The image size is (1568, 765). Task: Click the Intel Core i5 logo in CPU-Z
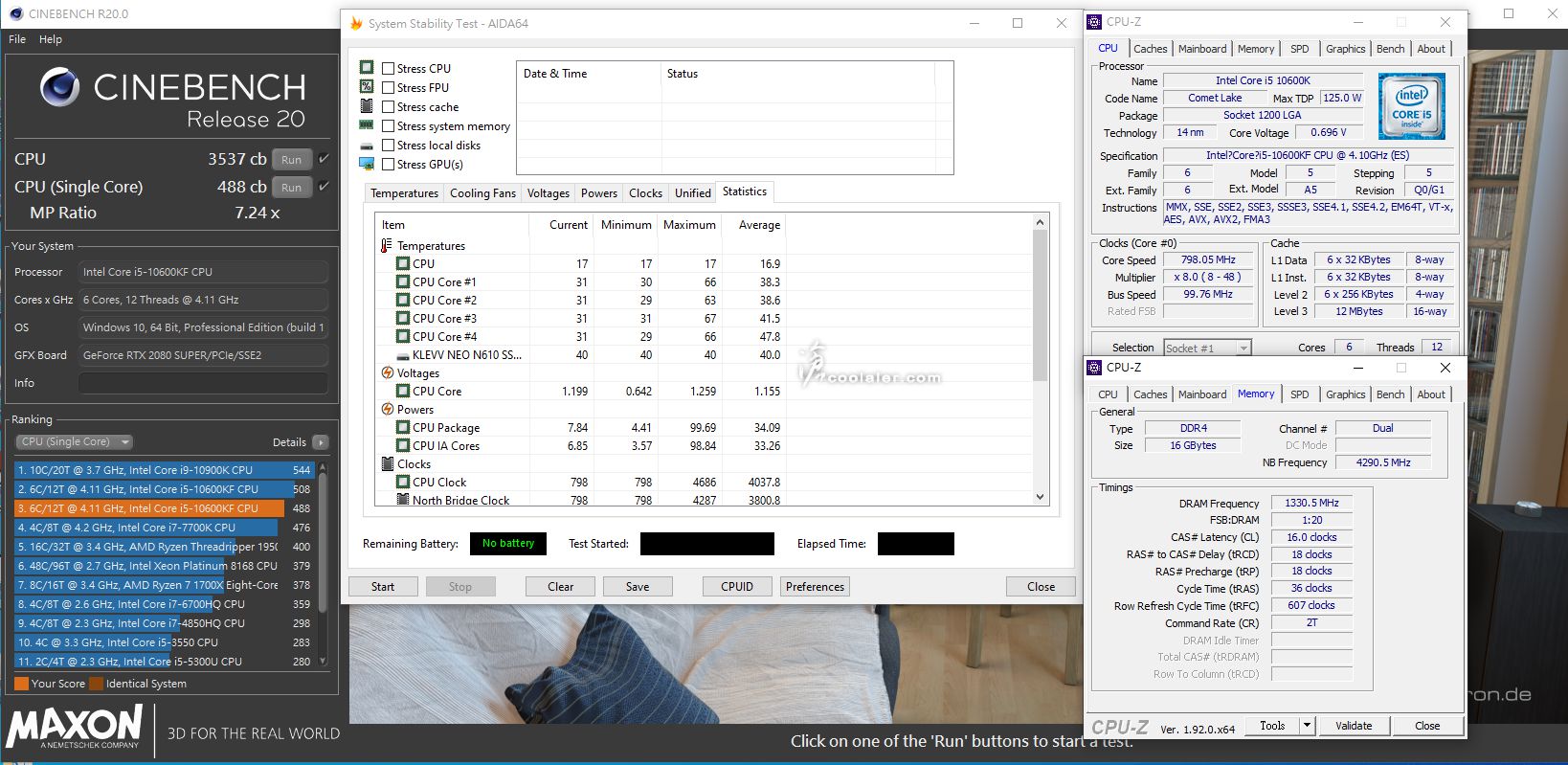point(1412,106)
